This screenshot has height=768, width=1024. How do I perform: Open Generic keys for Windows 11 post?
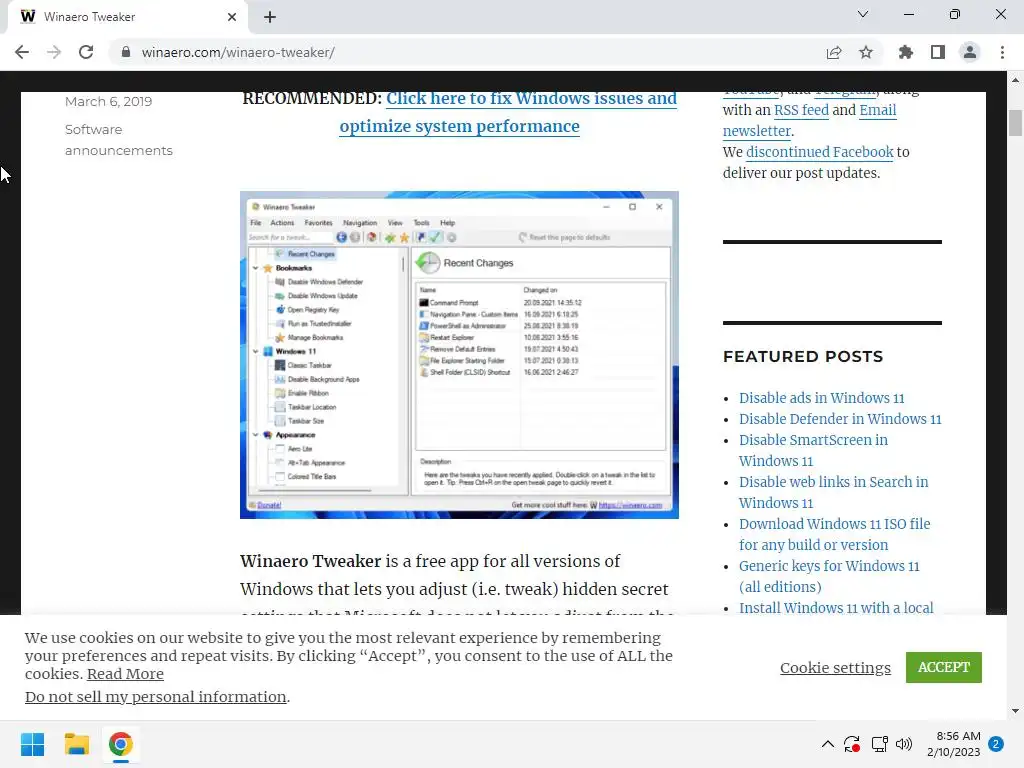click(x=829, y=576)
